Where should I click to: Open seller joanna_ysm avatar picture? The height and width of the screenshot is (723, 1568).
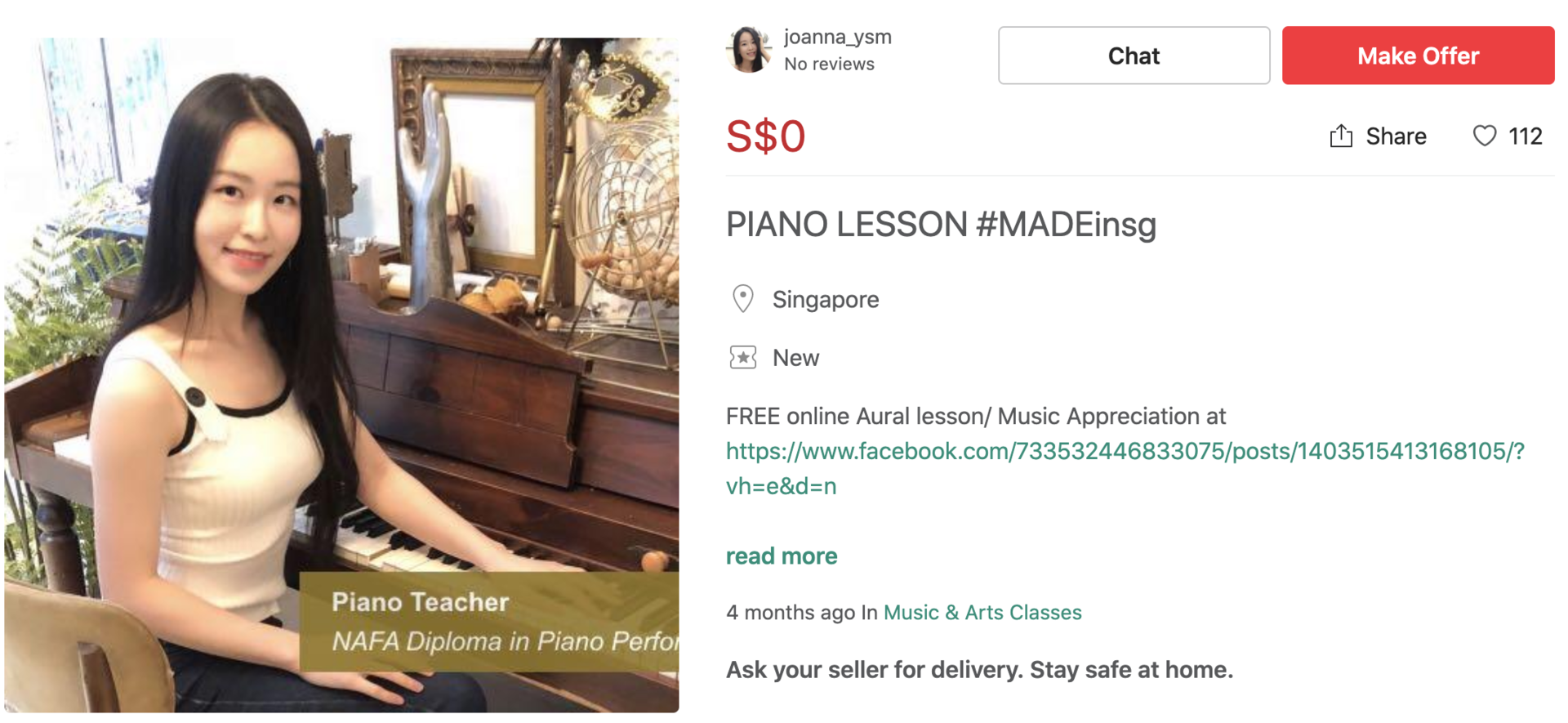click(x=749, y=49)
